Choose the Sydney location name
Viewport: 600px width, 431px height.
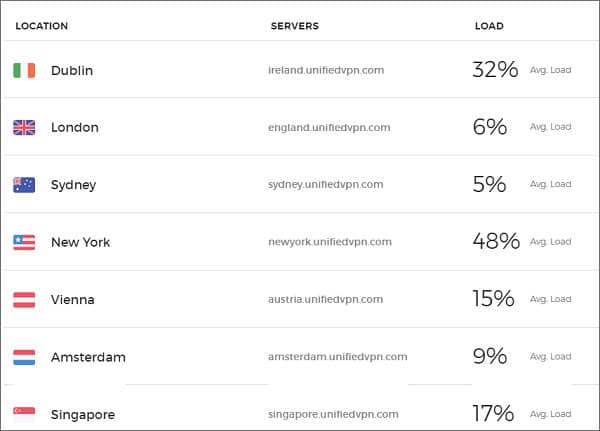click(x=74, y=185)
